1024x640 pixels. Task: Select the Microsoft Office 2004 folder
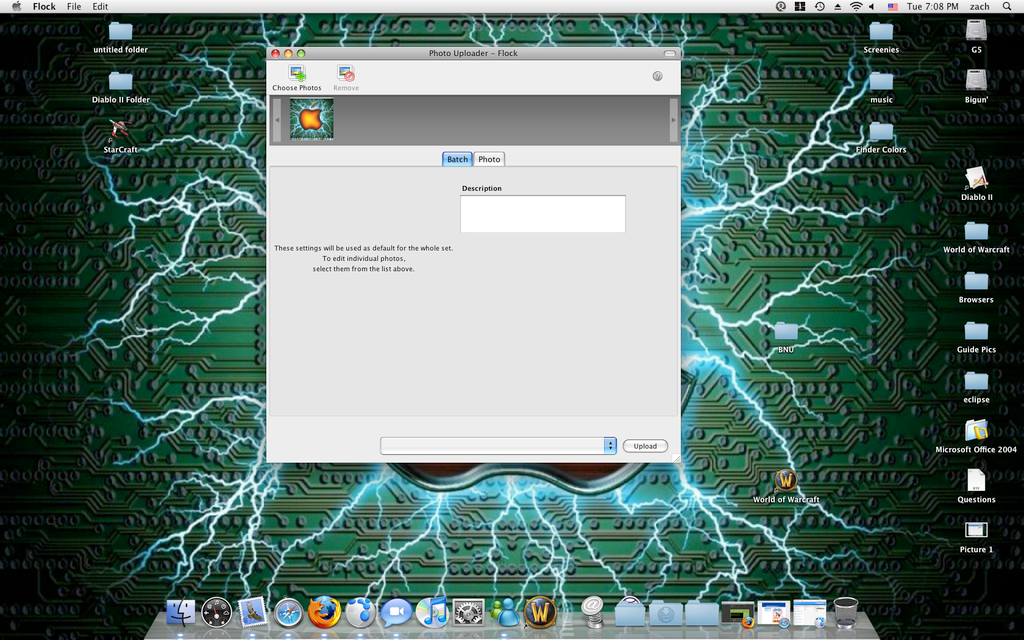[x=976, y=436]
